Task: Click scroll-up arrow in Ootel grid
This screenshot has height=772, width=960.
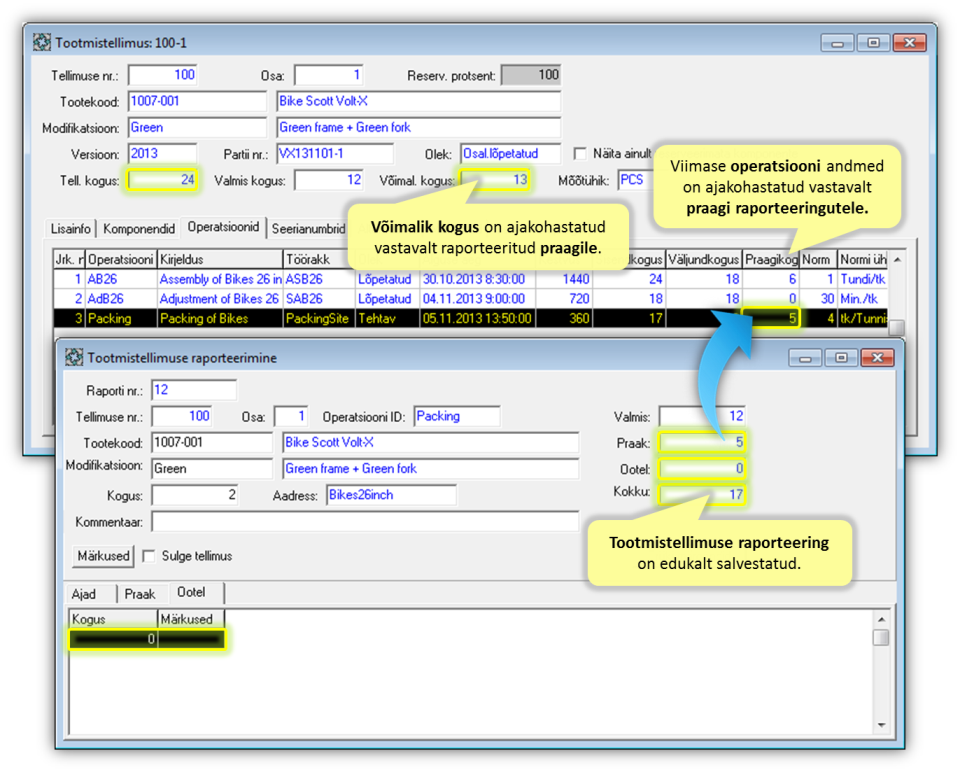Action: coord(881,619)
